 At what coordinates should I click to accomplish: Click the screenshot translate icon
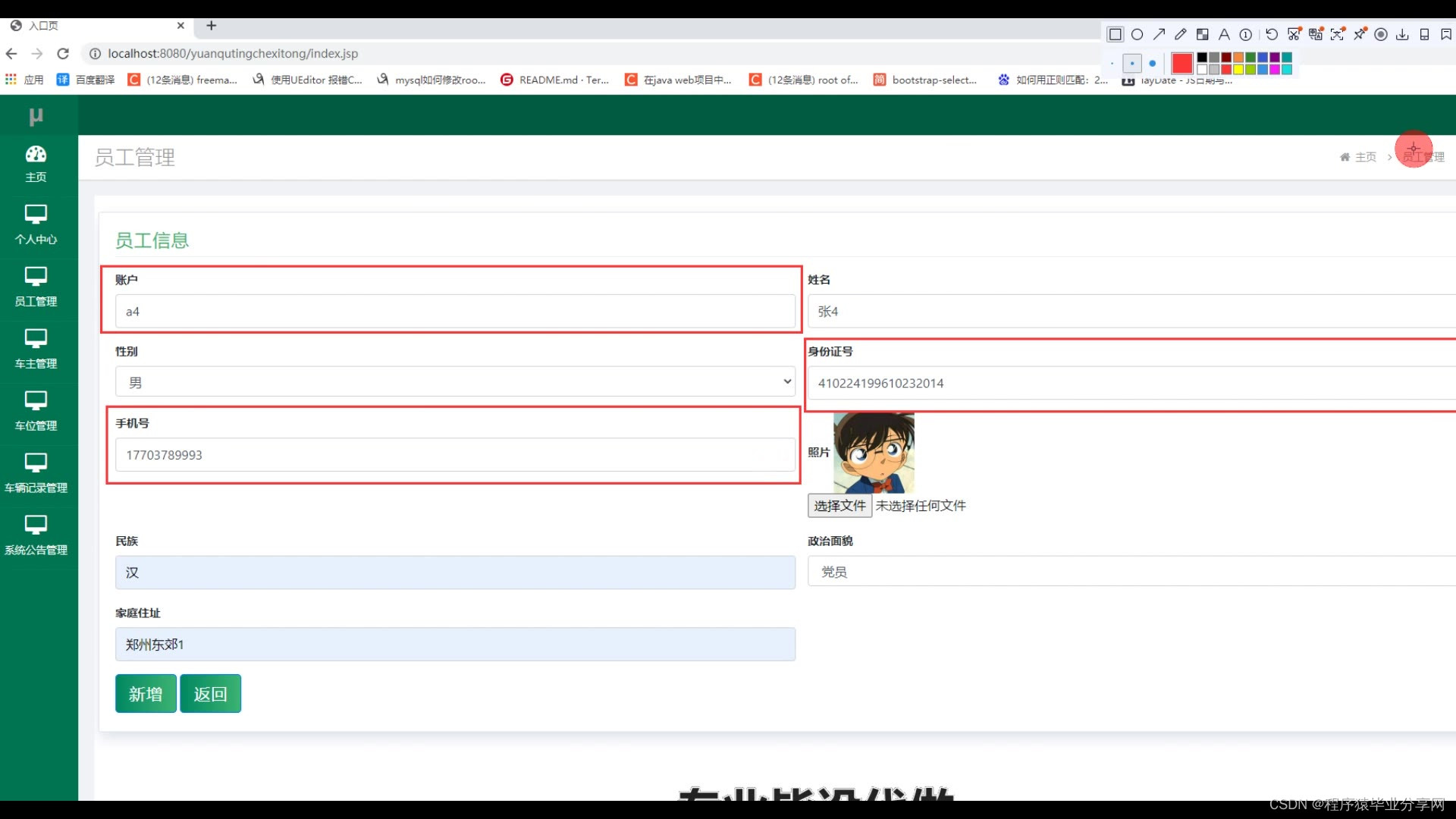1316,34
